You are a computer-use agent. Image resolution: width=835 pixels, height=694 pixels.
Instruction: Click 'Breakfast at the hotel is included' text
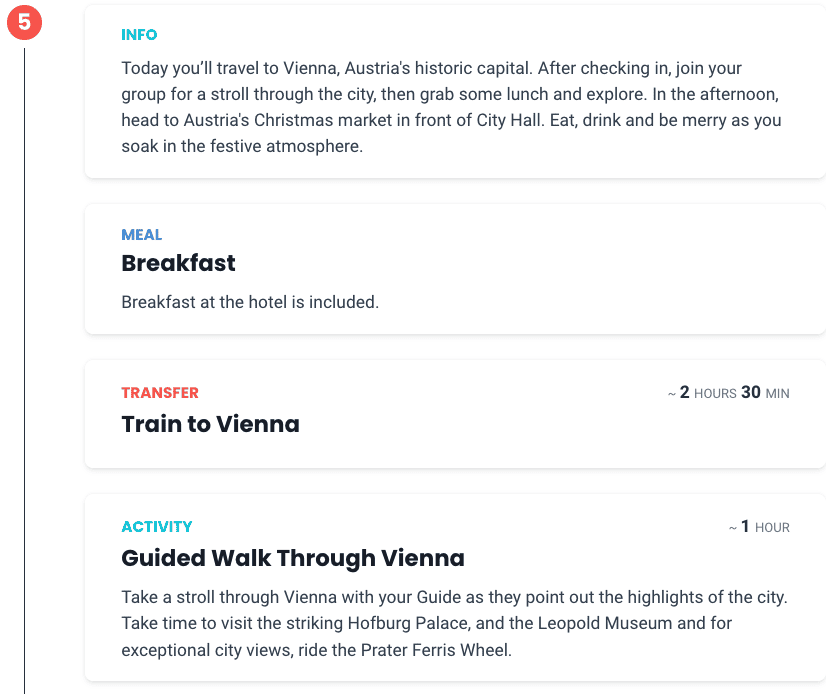click(x=250, y=302)
